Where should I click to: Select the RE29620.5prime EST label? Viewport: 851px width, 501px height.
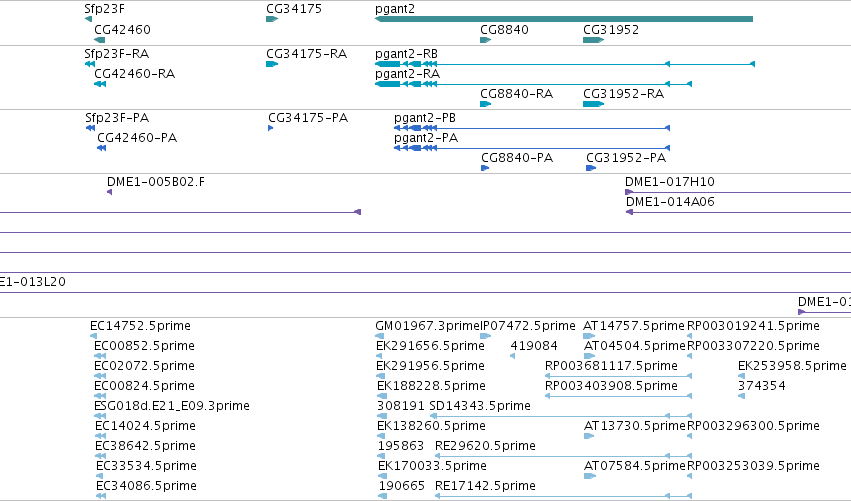[485, 446]
